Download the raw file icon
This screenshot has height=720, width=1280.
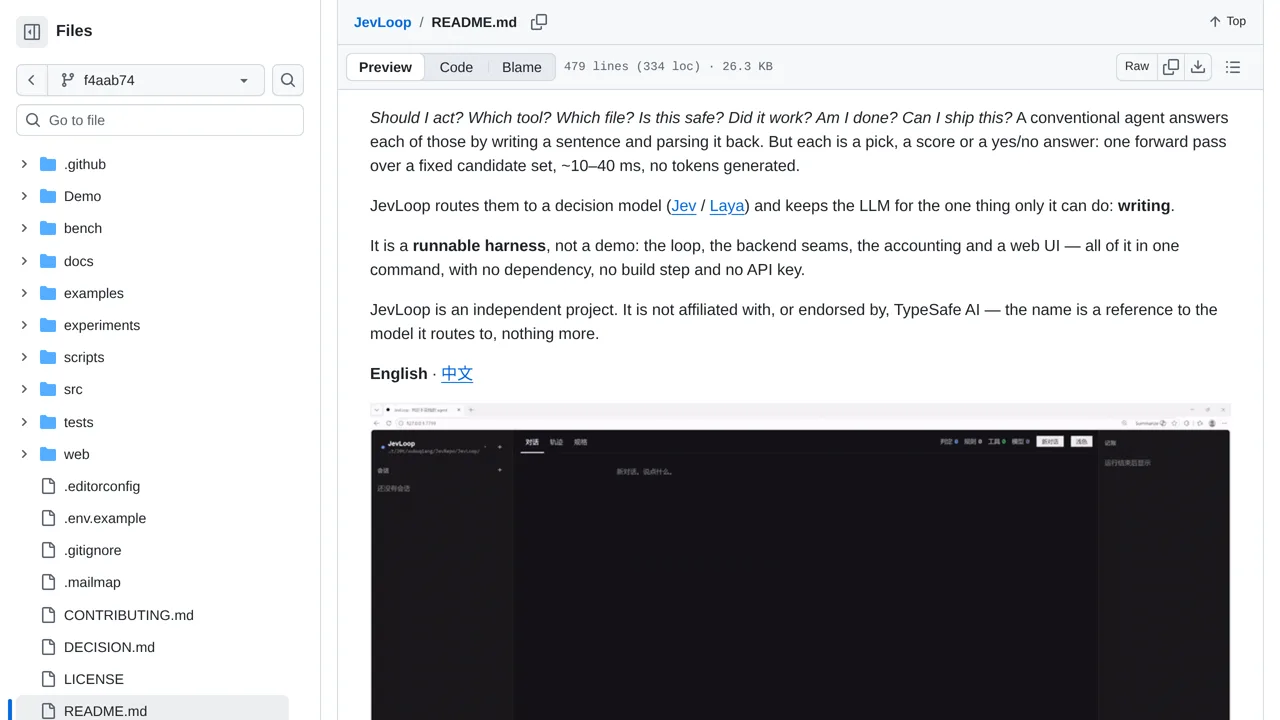pyautogui.click(x=1198, y=67)
